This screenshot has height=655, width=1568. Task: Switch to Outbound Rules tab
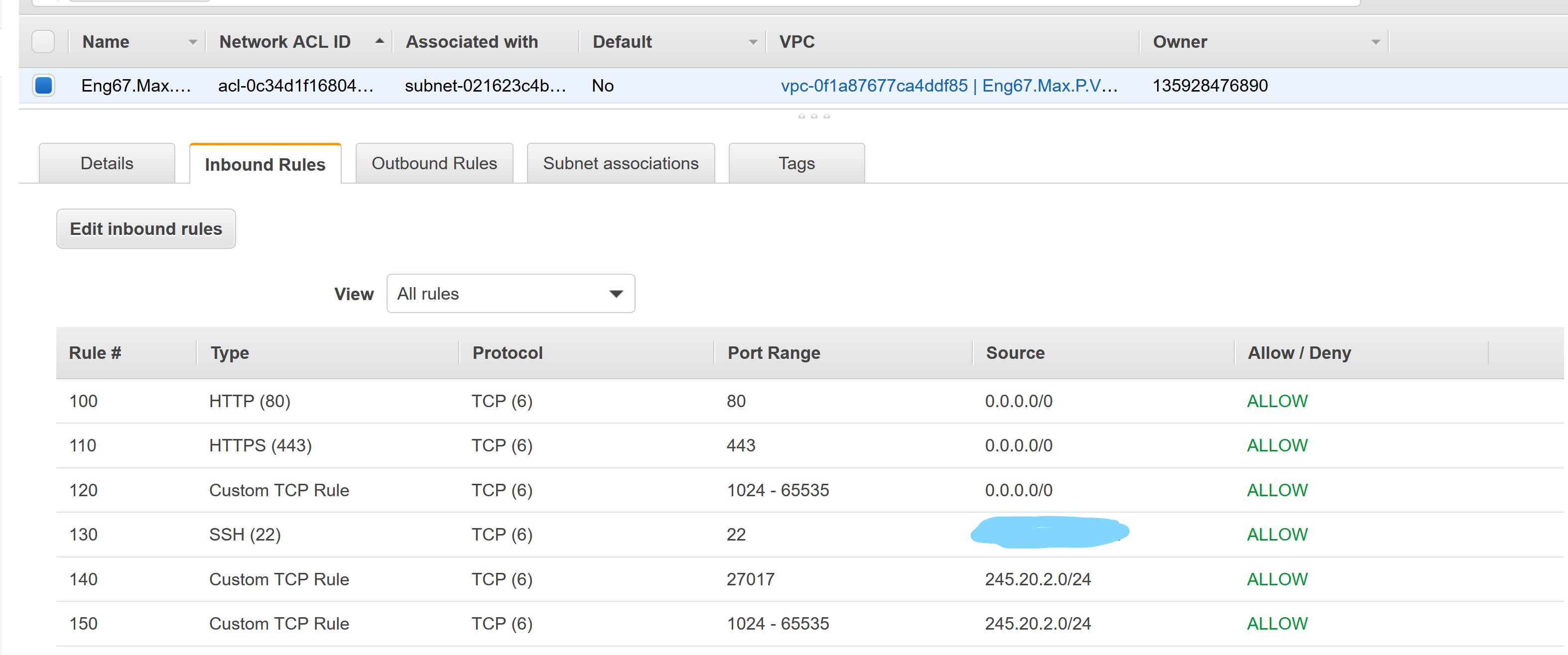434,163
